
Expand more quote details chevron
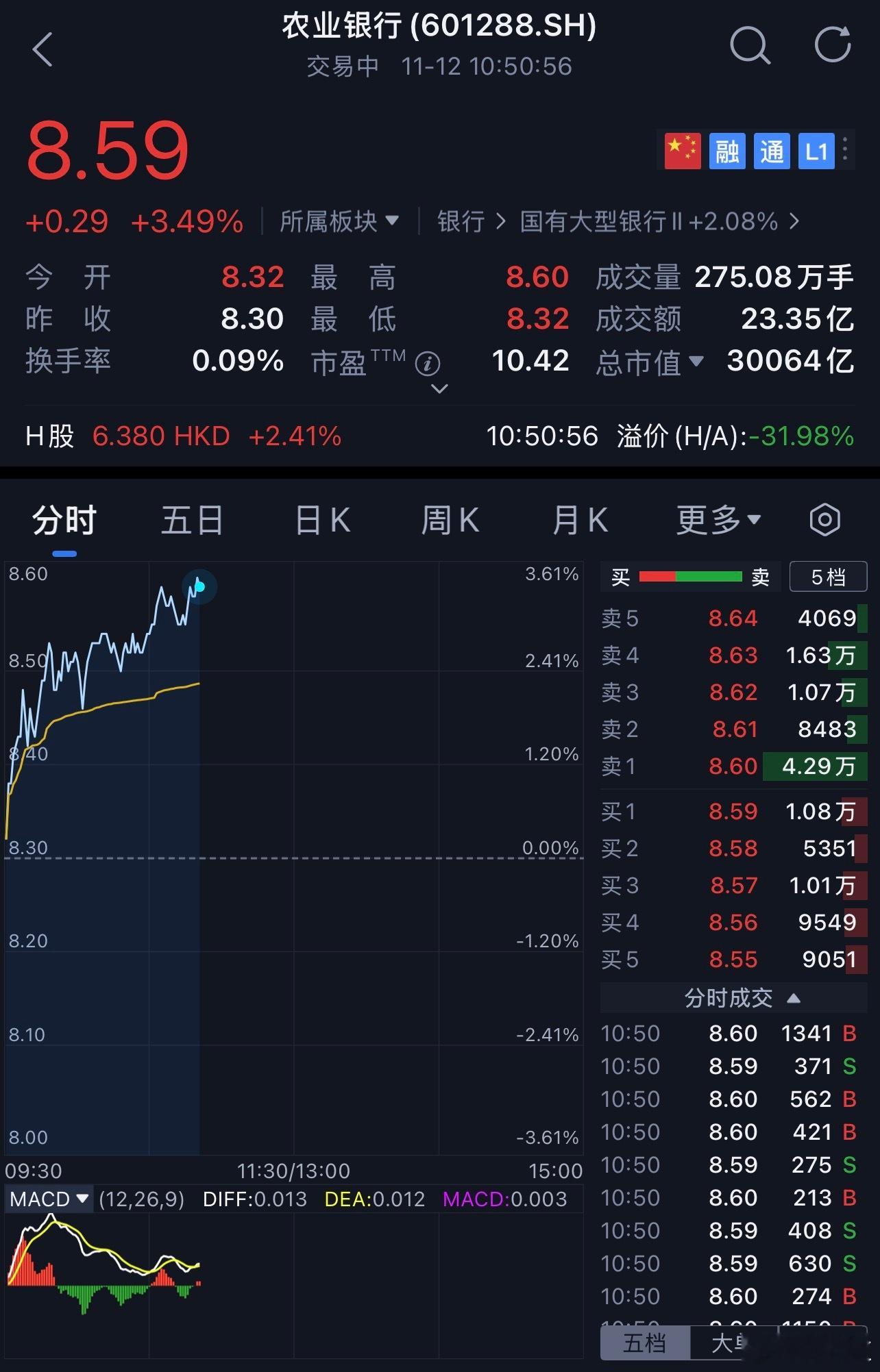439,388
